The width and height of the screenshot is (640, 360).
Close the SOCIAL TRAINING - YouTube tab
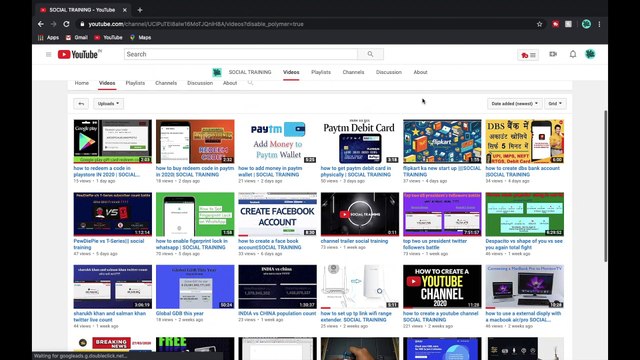click(x=125, y=10)
